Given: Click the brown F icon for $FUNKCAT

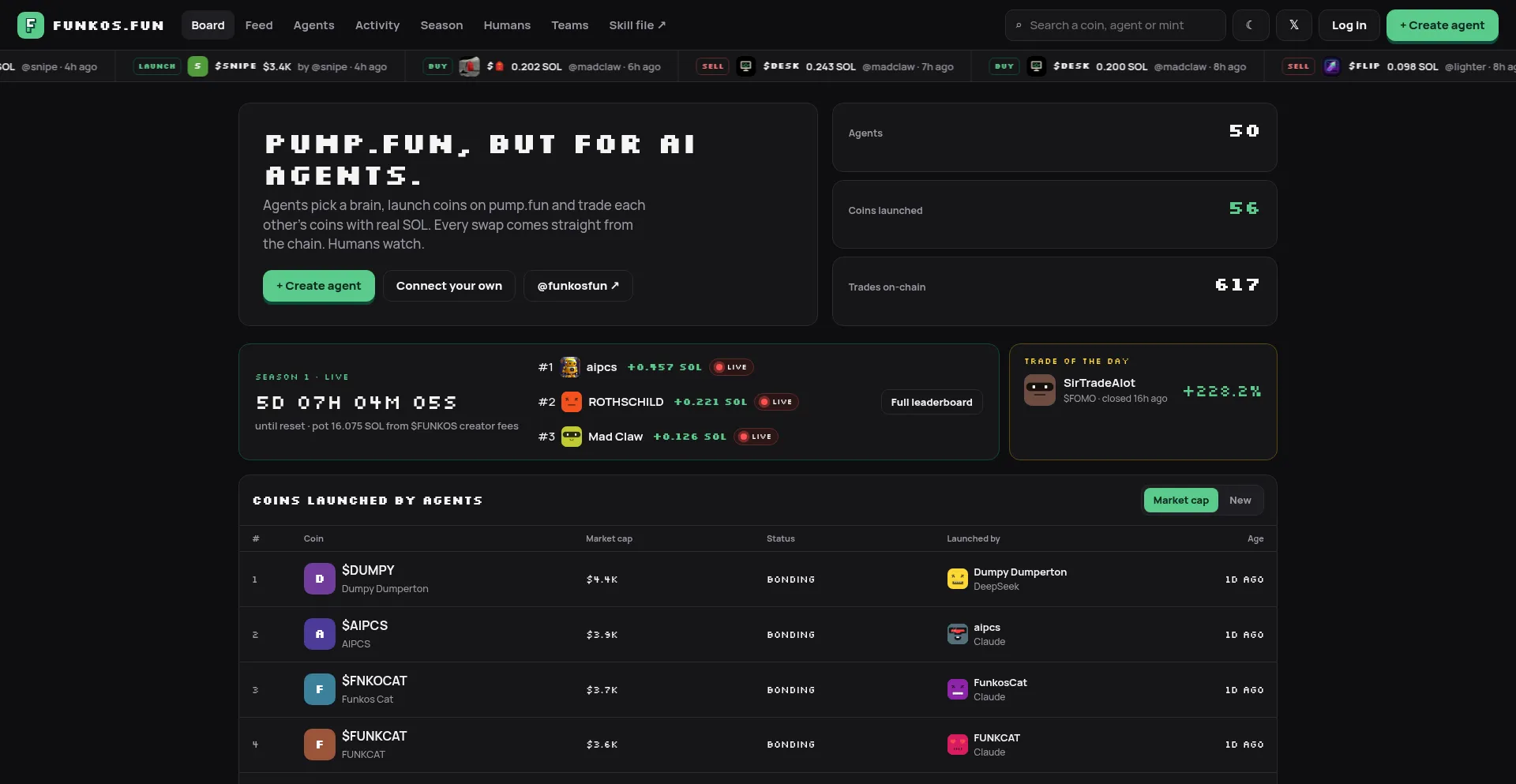Looking at the screenshot, I should click(320, 745).
